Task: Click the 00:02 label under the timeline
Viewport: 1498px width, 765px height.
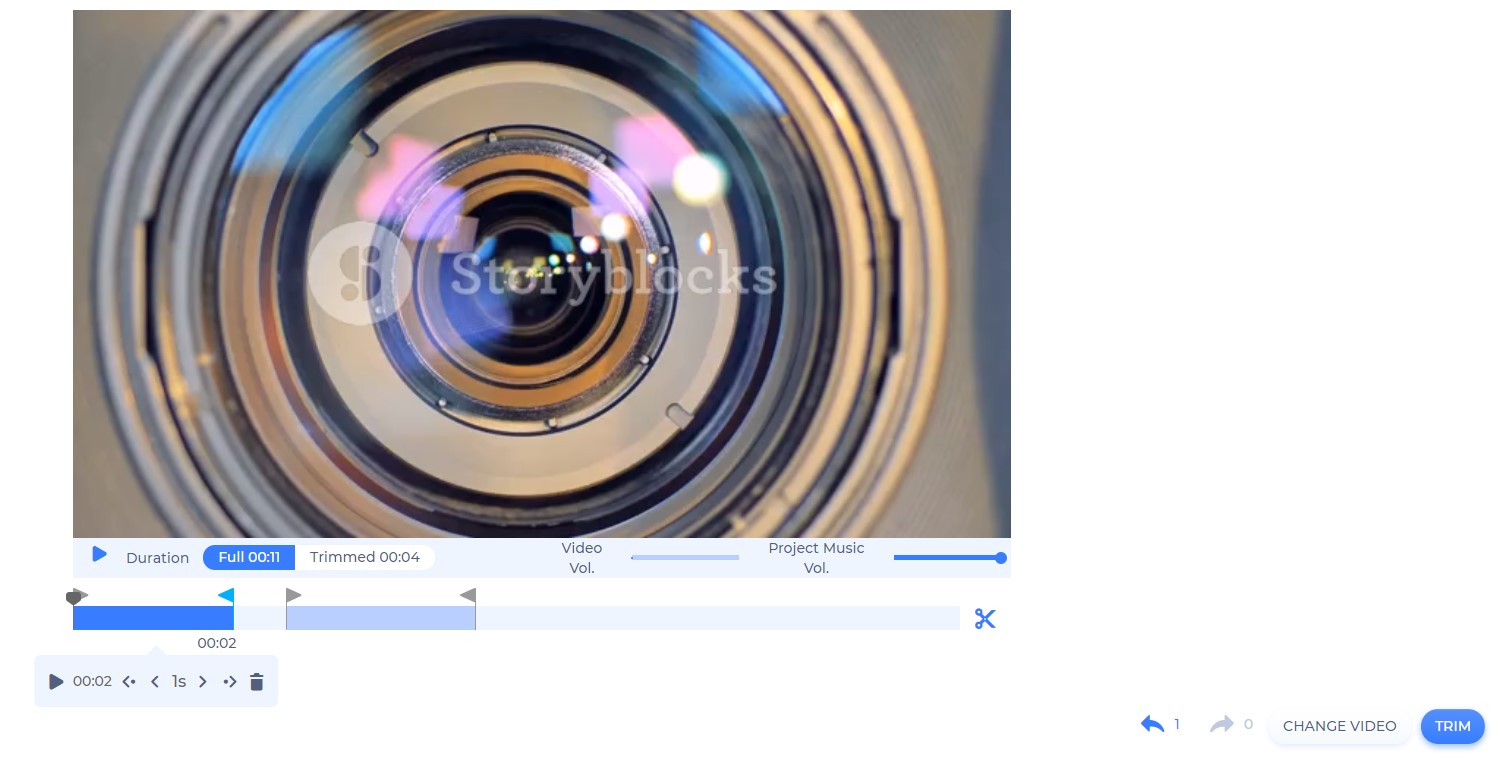Action: [217, 643]
